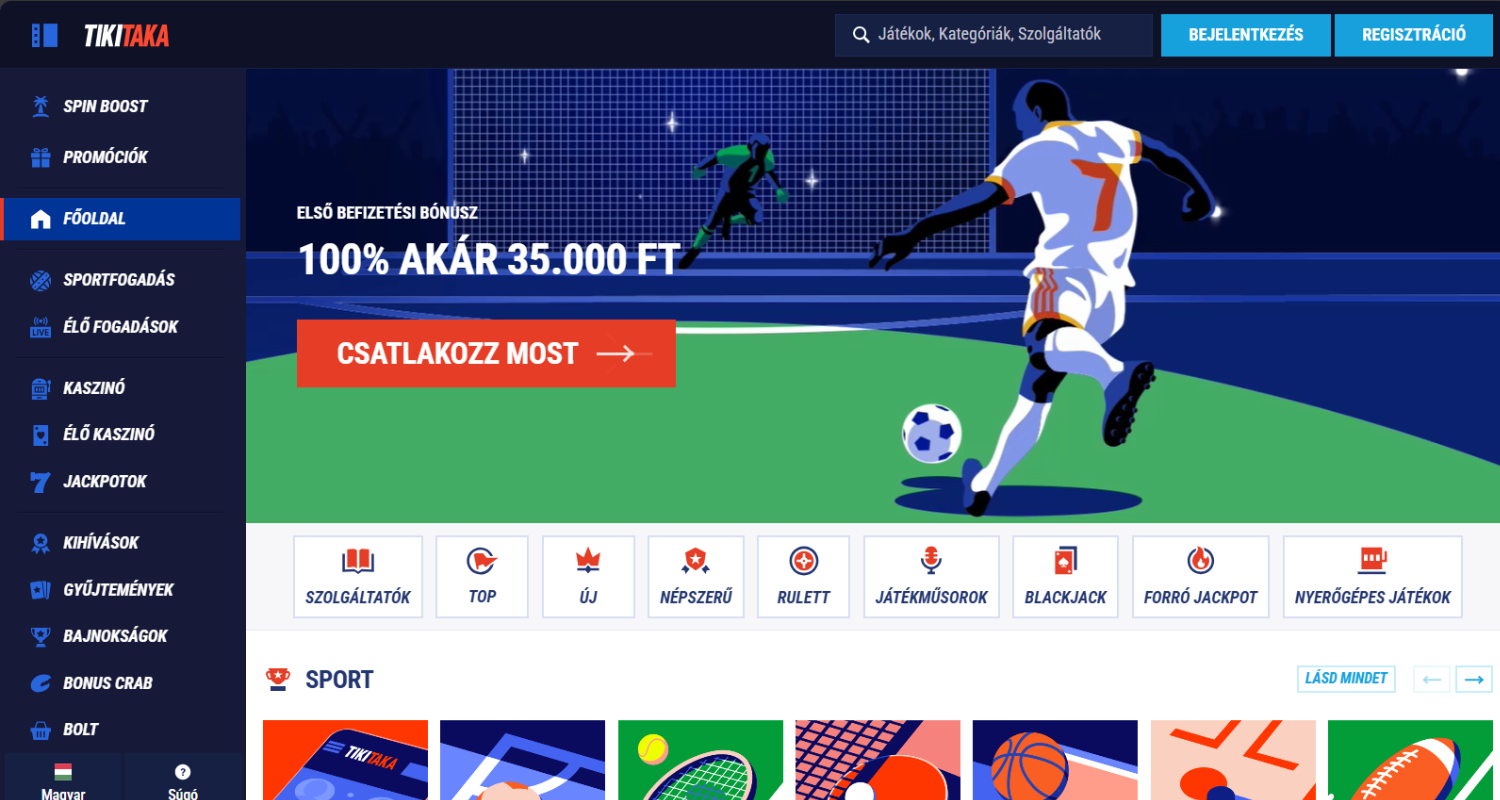This screenshot has width=1500, height=800.
Task: Open the Súgó help button
Action: (x=183, y=780)
